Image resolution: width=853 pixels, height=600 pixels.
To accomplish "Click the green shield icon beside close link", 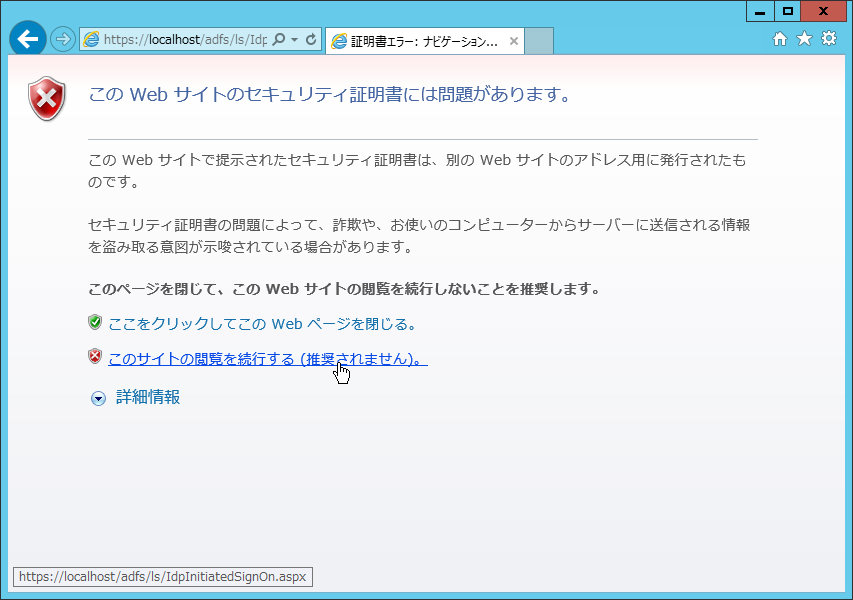I will 95,322.
